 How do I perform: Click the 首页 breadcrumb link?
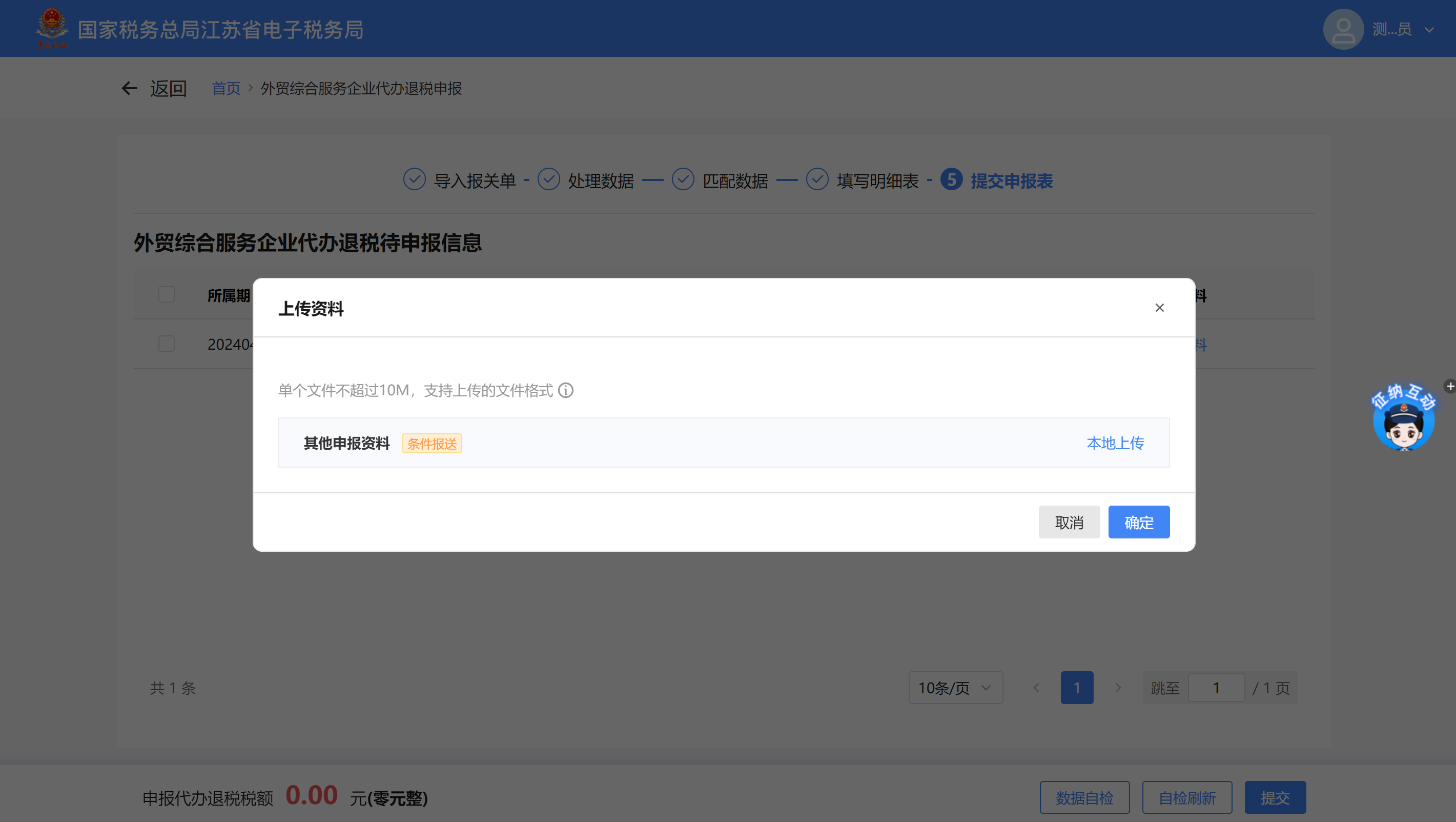[225, 89]
